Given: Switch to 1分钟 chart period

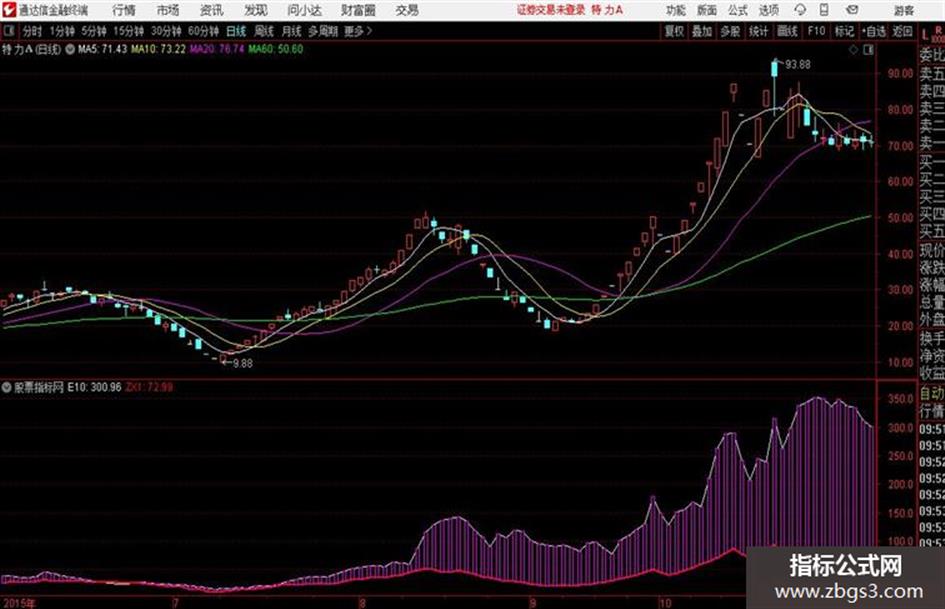Looking at the screenshot, I should (x=61, y=31).
